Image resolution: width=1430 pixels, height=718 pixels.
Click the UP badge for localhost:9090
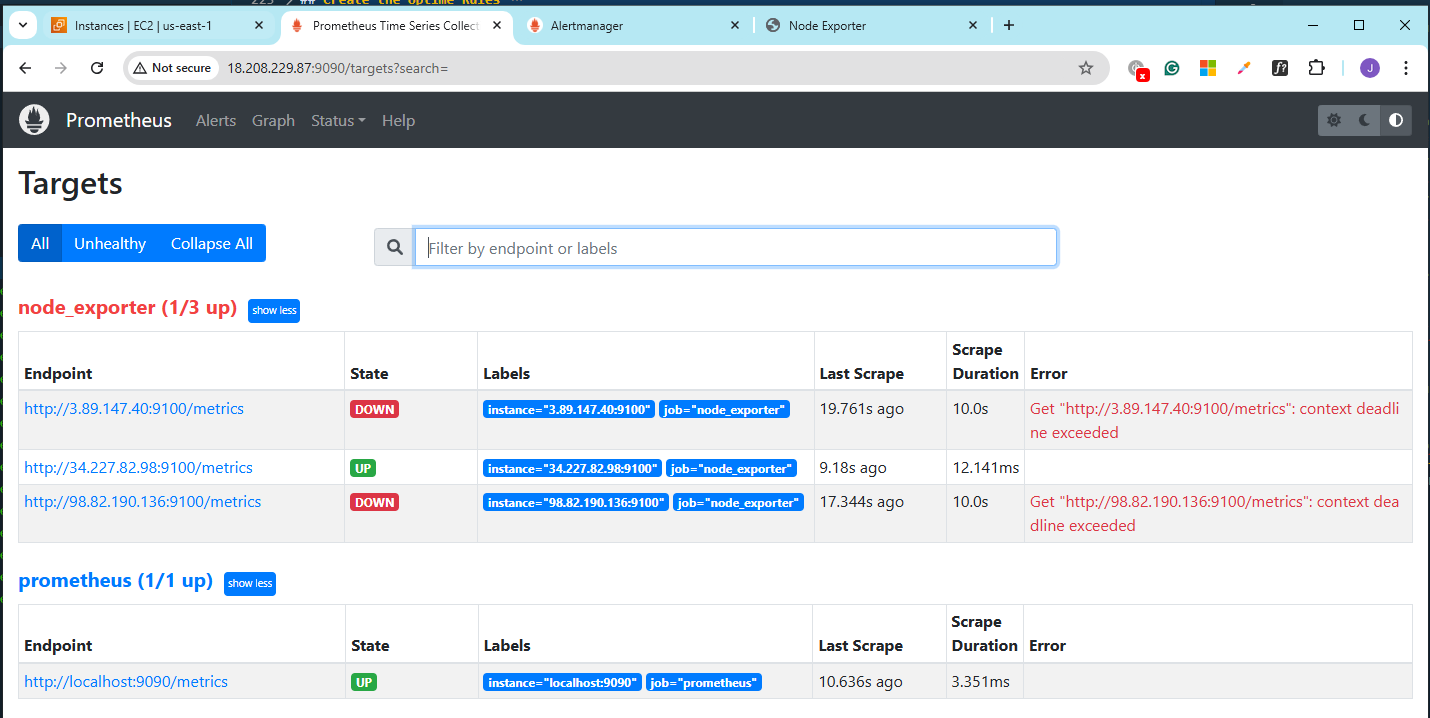coord(363,682)
